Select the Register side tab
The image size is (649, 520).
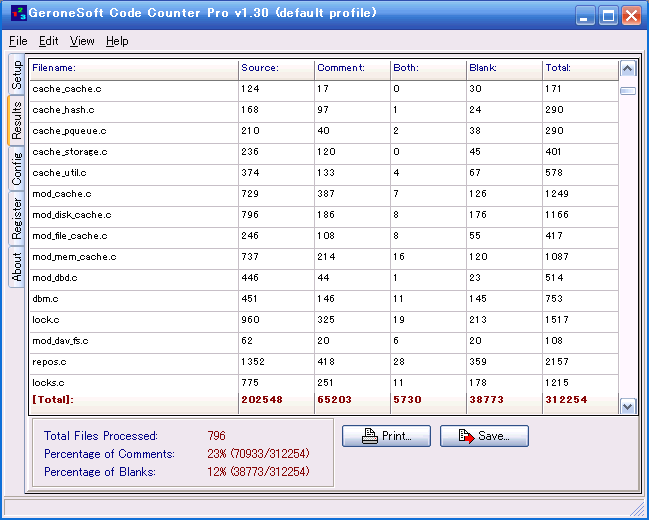click(x=17, y=218)
